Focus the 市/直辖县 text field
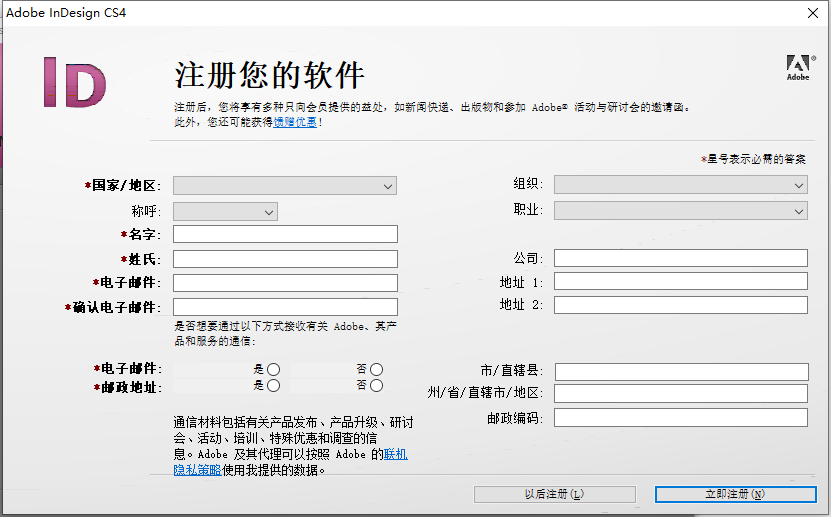Viewport: 831px width, 517px height. 682,372
